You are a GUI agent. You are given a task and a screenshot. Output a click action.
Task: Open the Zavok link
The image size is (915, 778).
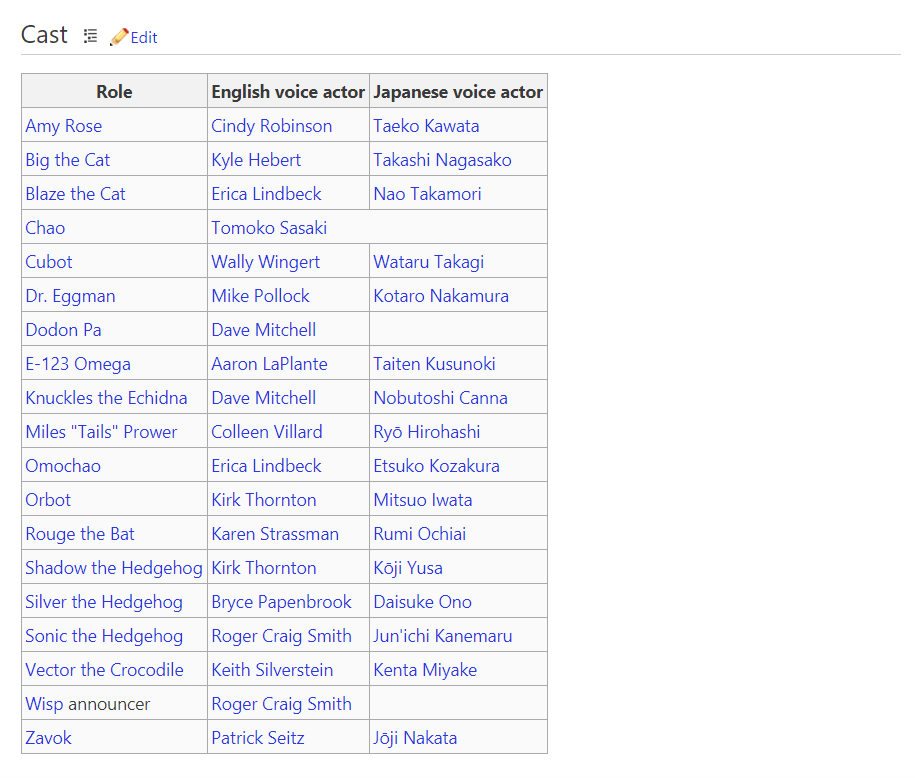click(48, 738)
